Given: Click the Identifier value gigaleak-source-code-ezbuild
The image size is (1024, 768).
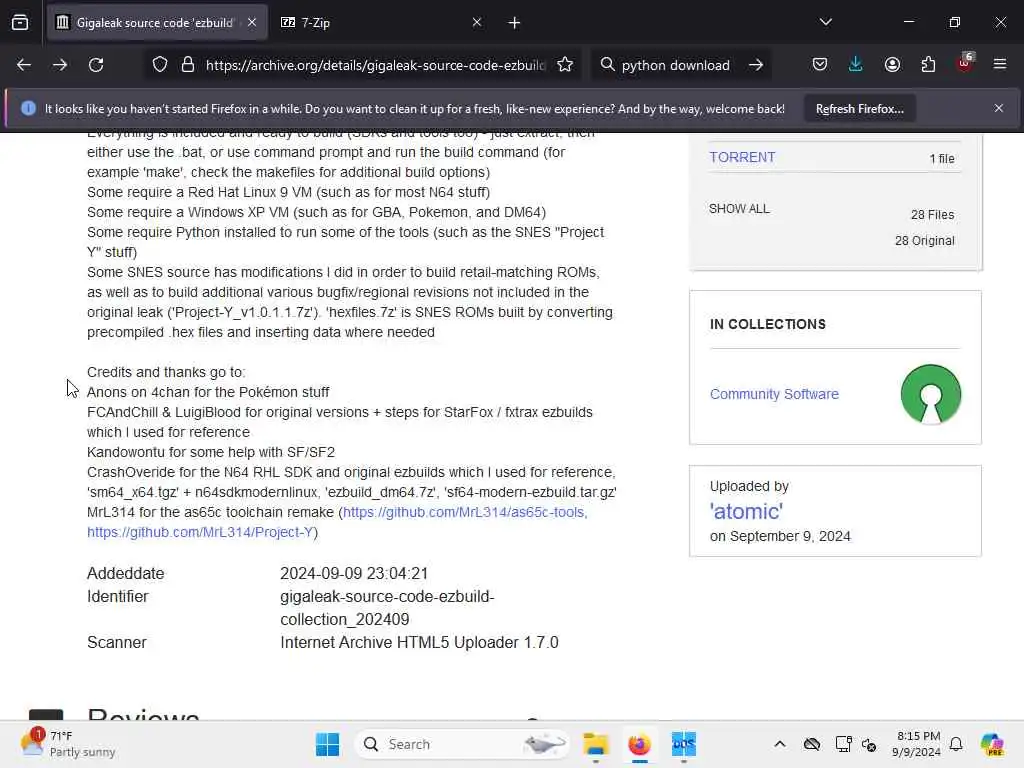Looking at the screenshot, I should click(387, 608).
